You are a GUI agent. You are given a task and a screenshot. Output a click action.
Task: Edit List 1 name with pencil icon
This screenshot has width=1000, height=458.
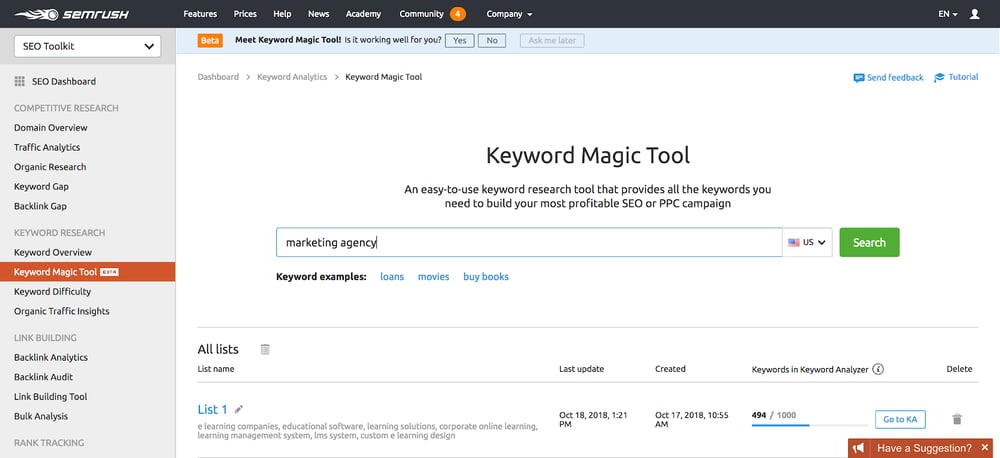click(239, 410)
